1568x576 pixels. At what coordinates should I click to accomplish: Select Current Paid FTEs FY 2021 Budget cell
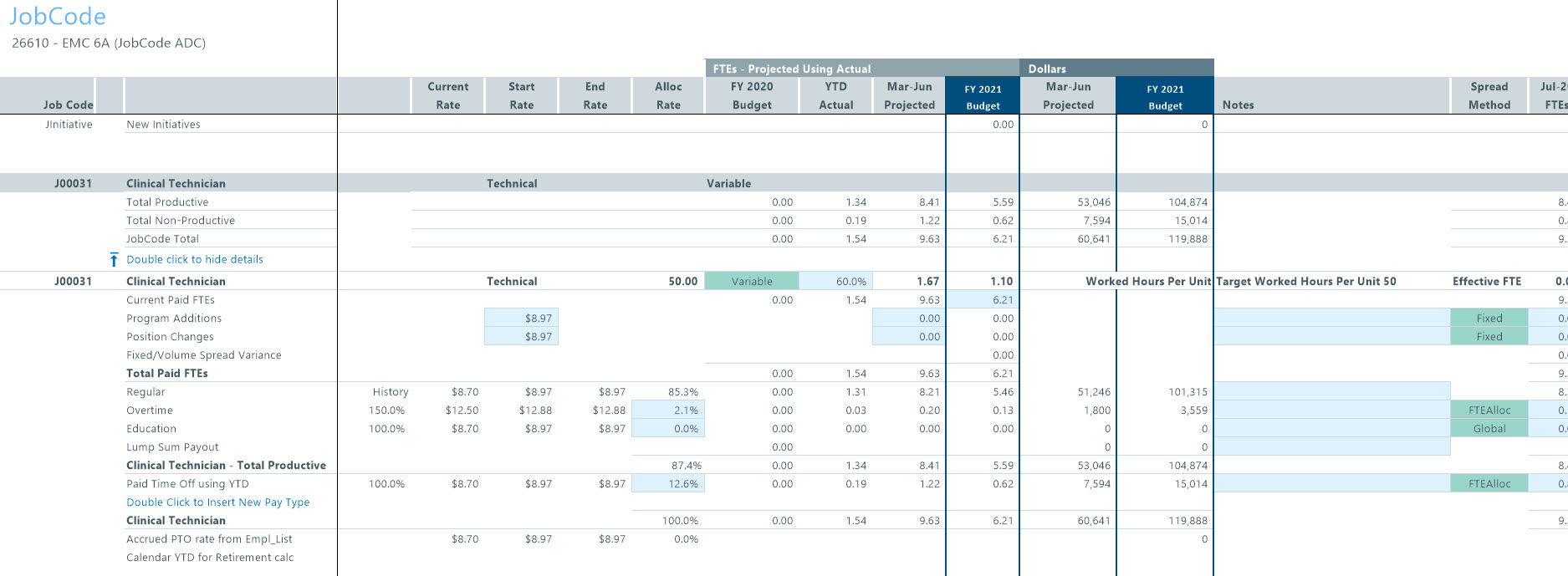tap(983, 300)
